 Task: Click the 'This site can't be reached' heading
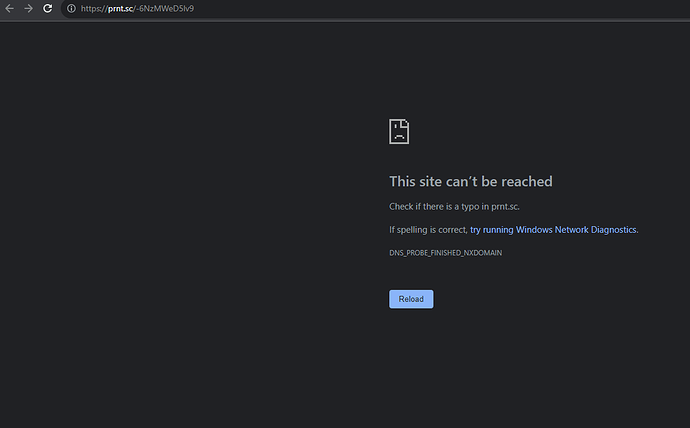click(470, 182)
